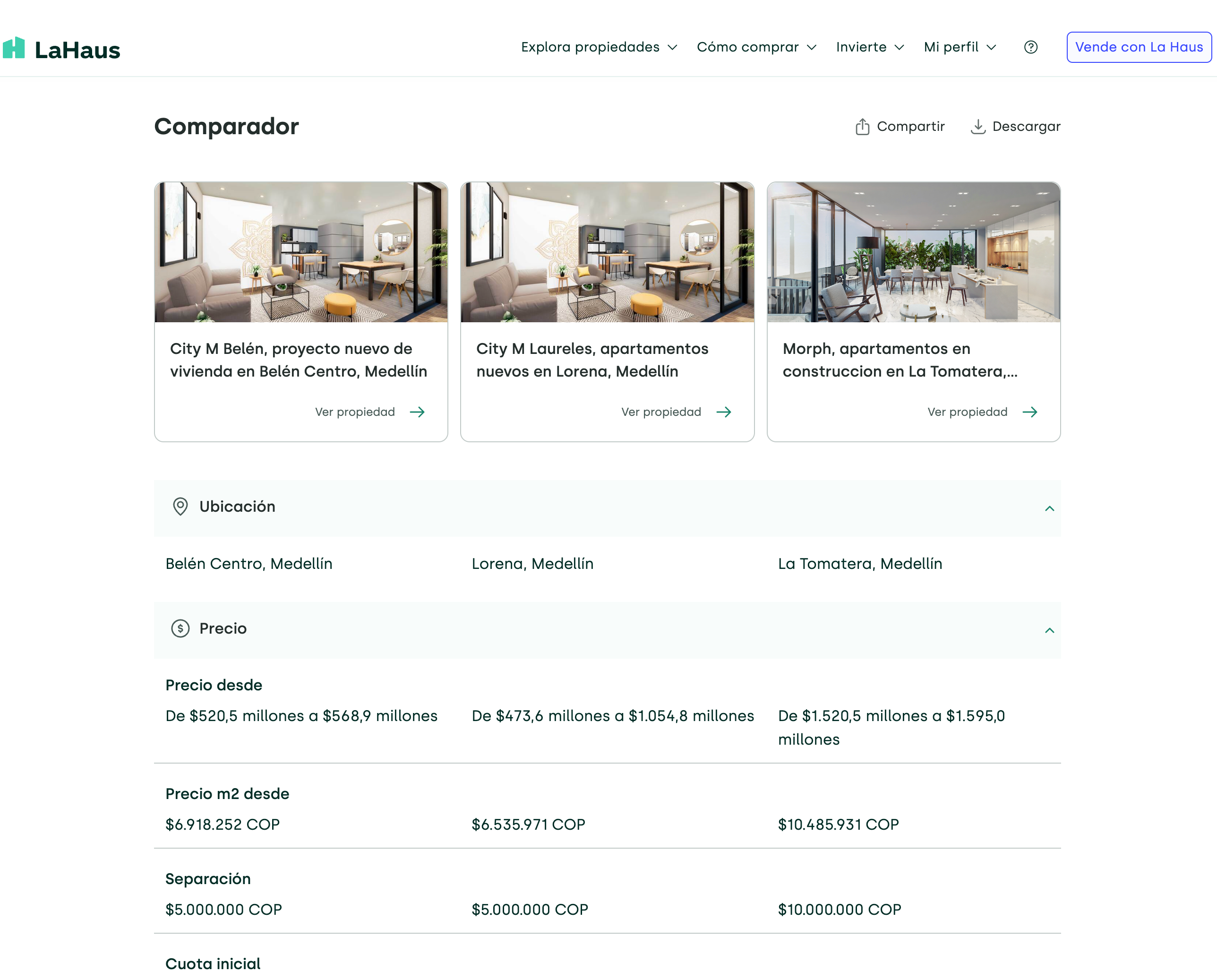Collapse the Ubicación section chevron
The image size is (1217, 980).
pos(1049,508)
